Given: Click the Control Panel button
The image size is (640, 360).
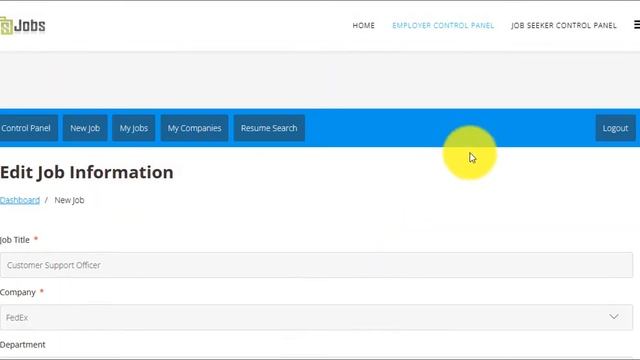Looking at the screenshot, I should [x=28, y=128].
